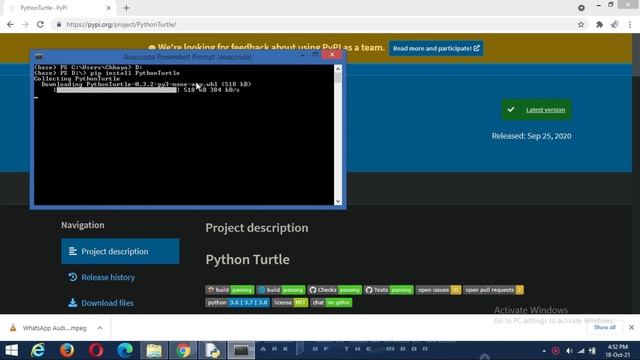Open volume control in system tray
The image size is (640, 360).
pyautogui.click(x=569, y=351)
